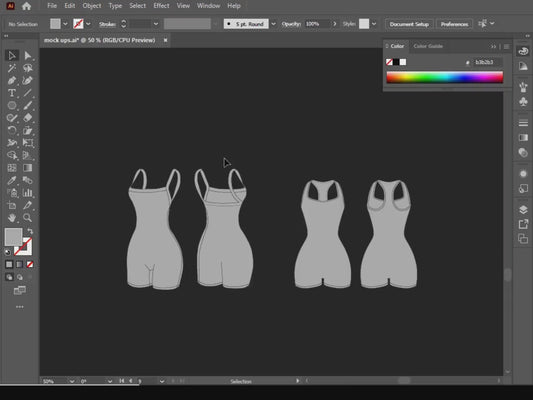Open the Layers panel icon

(523, 209)
